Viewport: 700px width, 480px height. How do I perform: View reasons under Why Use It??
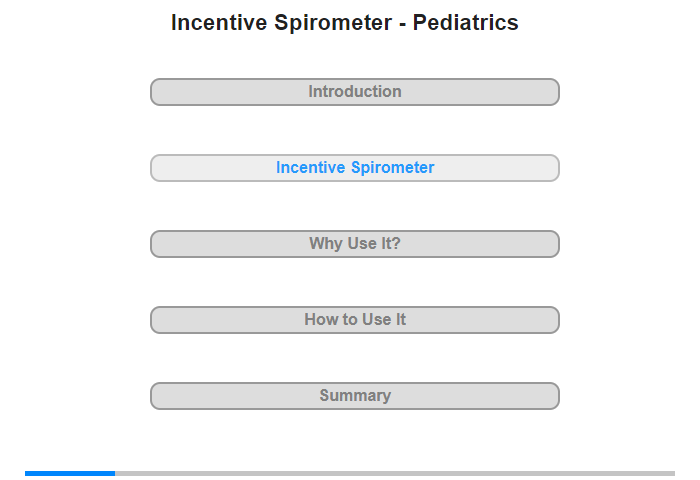pyautogui.click(x=354, y=244)
